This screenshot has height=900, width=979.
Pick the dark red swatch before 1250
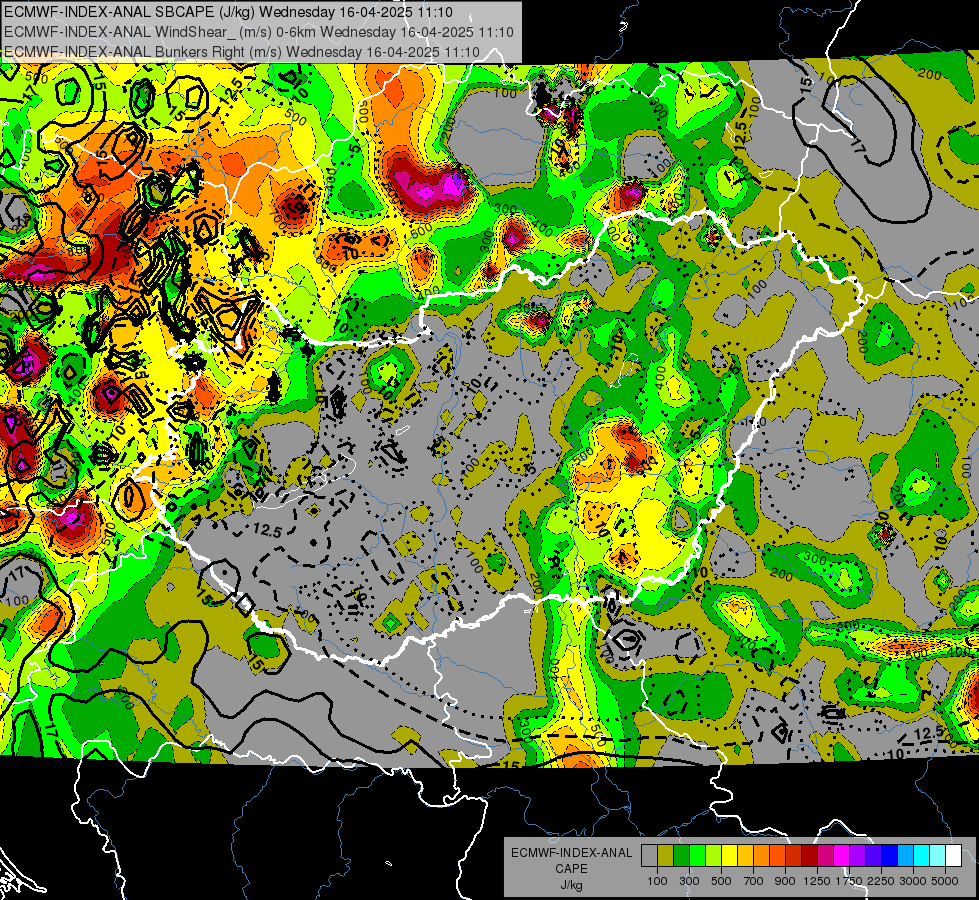809,855
